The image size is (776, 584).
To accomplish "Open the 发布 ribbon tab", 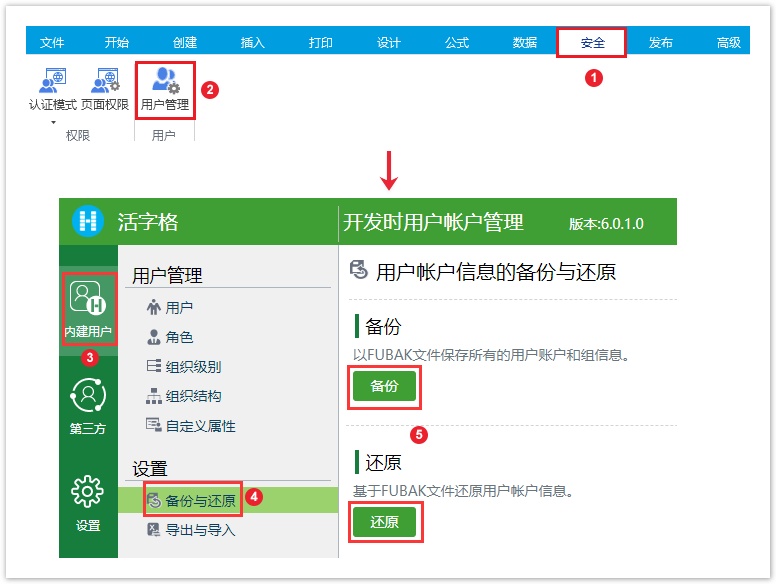I will [x=661, y=43].
